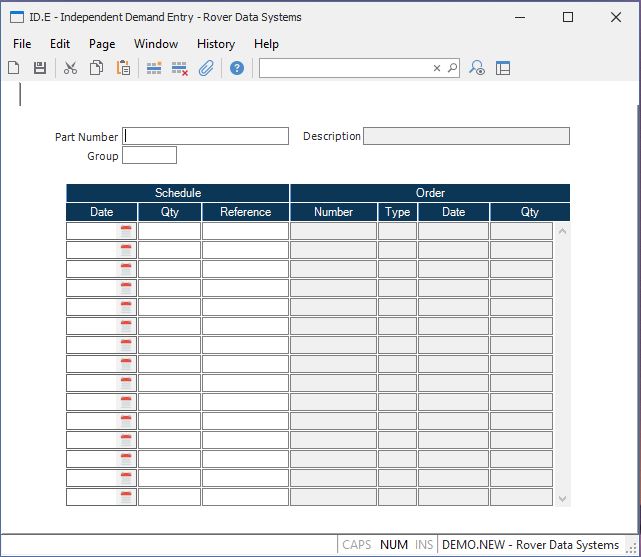Image resolution: width=641 pixels, height=557 pixels.
Task: Open the Window menu
Action: [x=156, y=44]
